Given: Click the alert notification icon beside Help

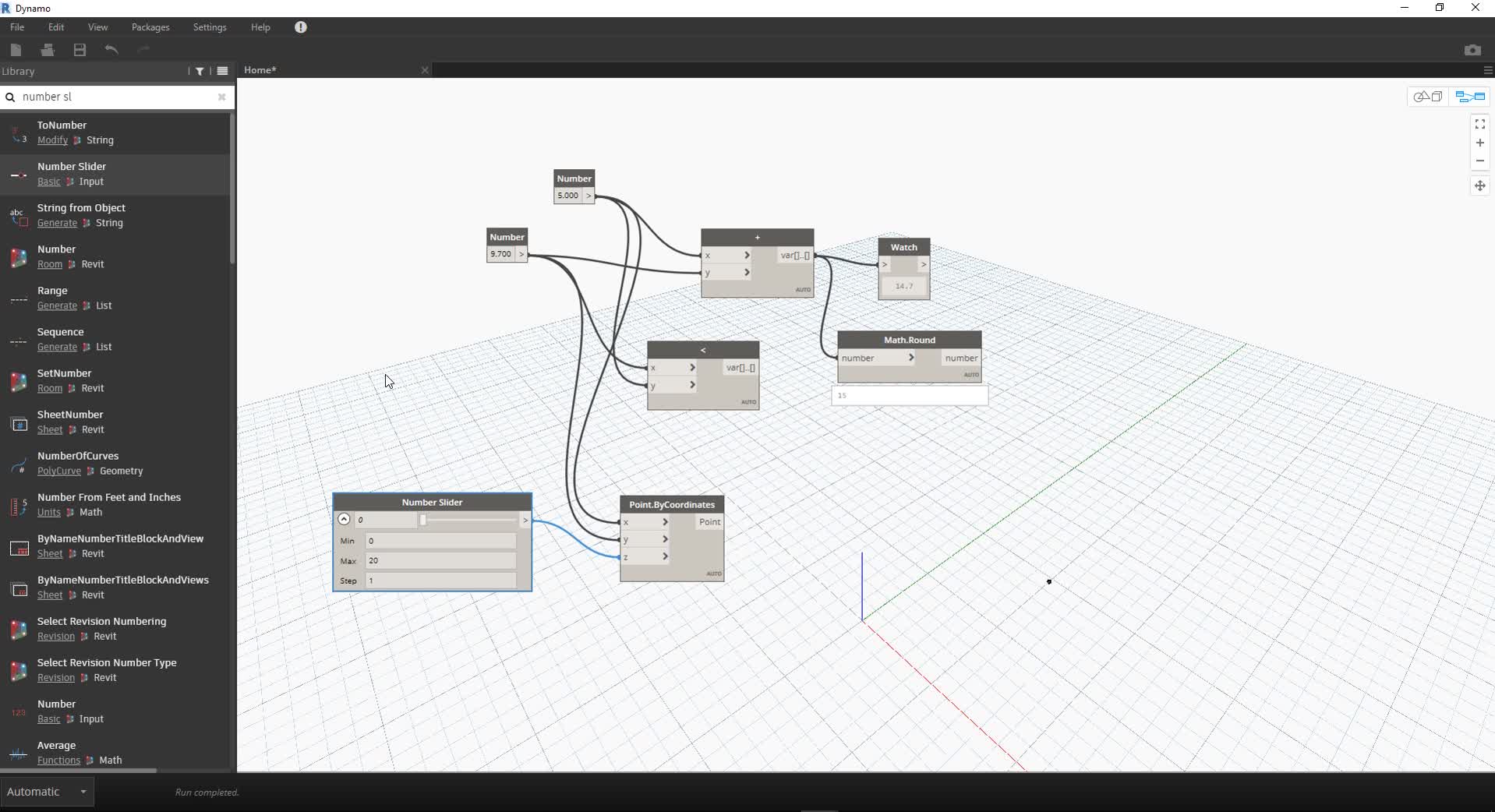Looking at the screenshot, I should (x=301, y=27).
